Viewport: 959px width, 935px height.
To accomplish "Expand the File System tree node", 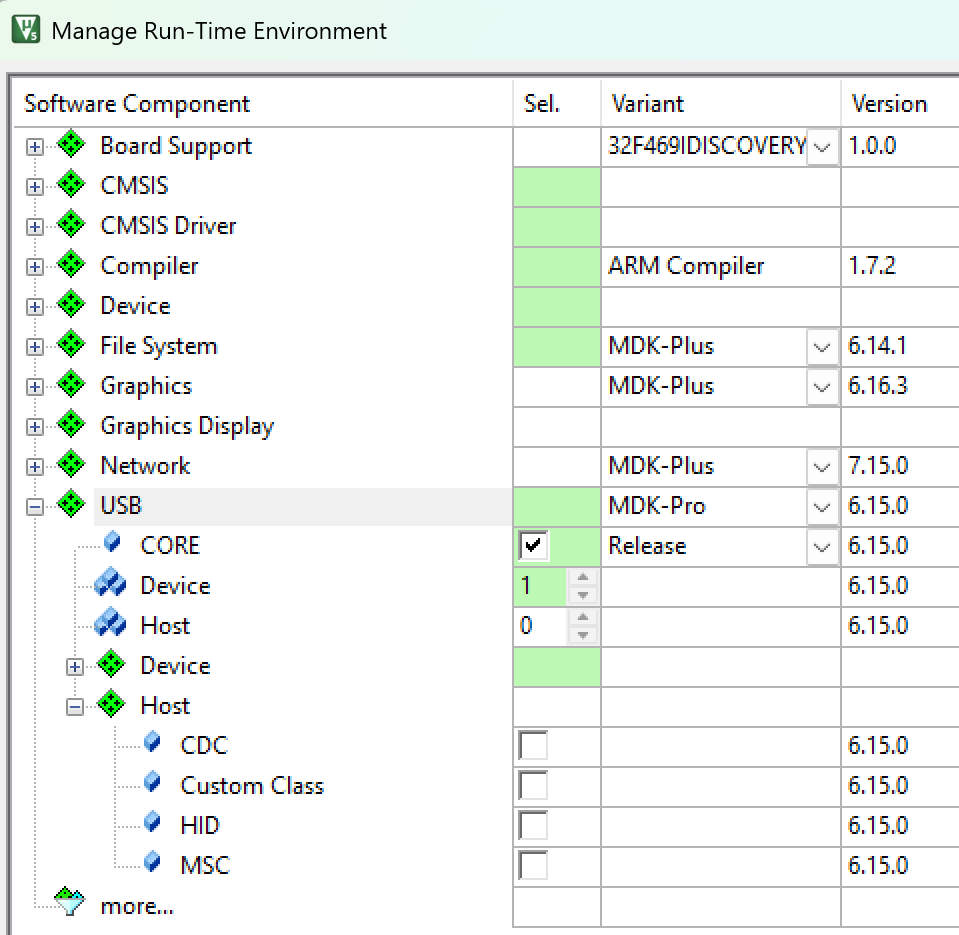I will [x=35, y=347].
